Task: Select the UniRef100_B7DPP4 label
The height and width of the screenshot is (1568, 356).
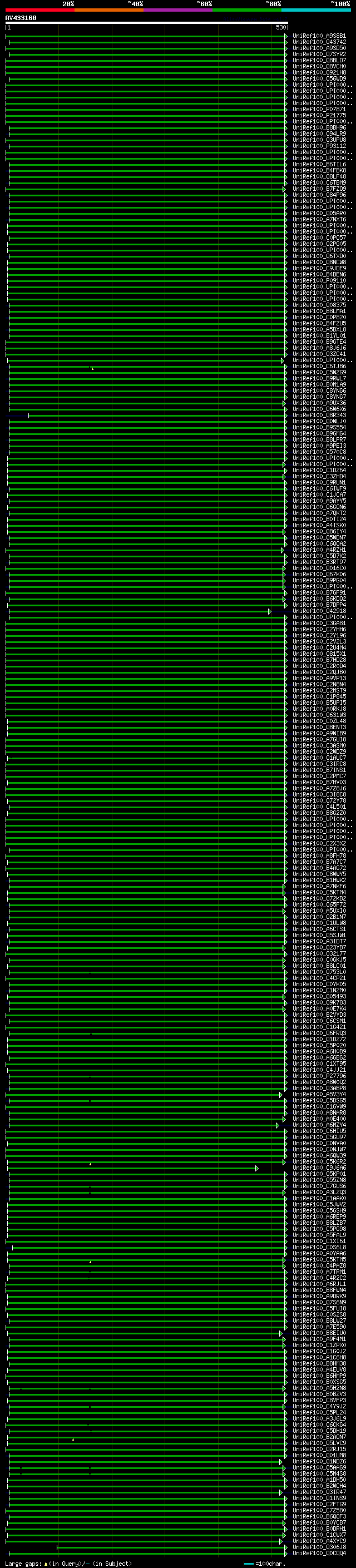Action: coord(319,605)
